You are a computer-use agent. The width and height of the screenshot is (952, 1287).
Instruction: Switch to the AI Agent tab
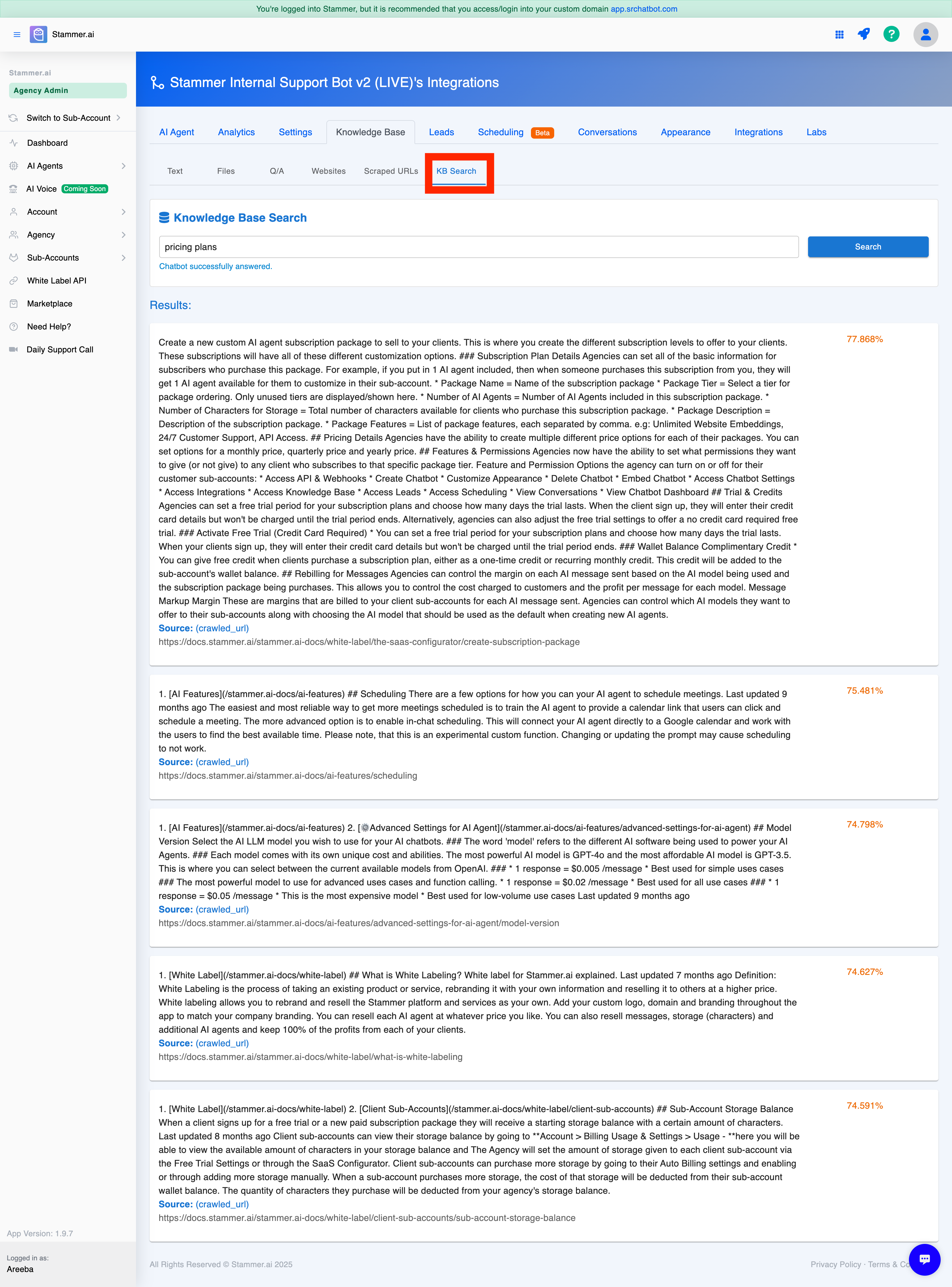click(x=176, y=132)
